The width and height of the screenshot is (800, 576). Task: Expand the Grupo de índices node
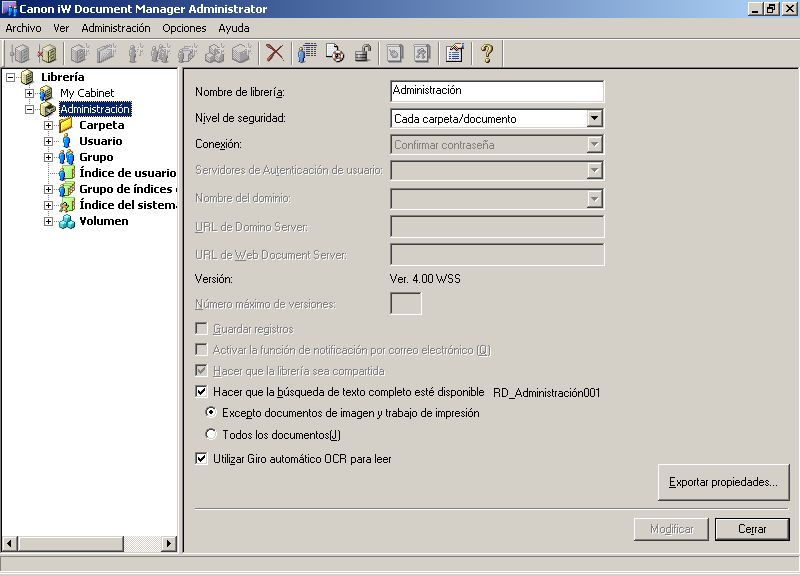point(48,190)
